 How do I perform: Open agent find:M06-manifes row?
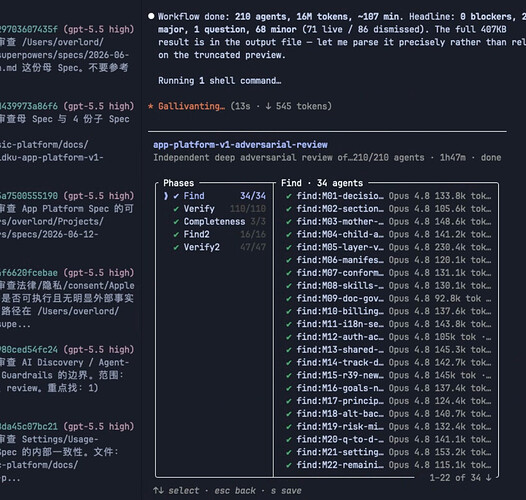[388, 260]
